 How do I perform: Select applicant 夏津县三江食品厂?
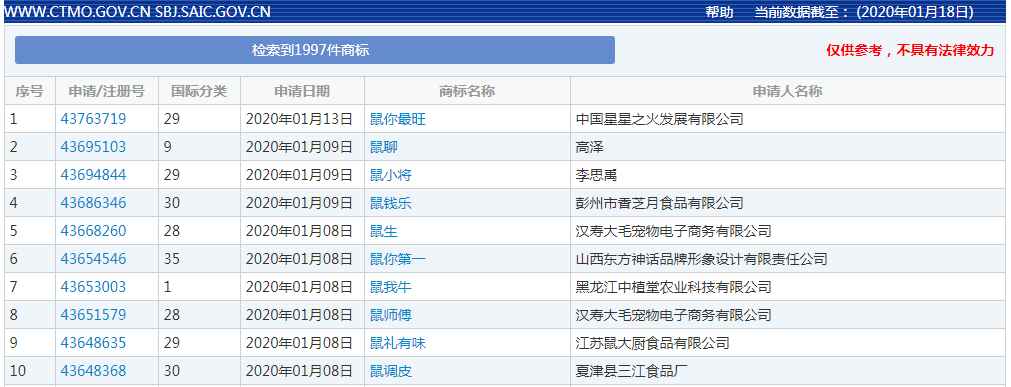point(631,372)
